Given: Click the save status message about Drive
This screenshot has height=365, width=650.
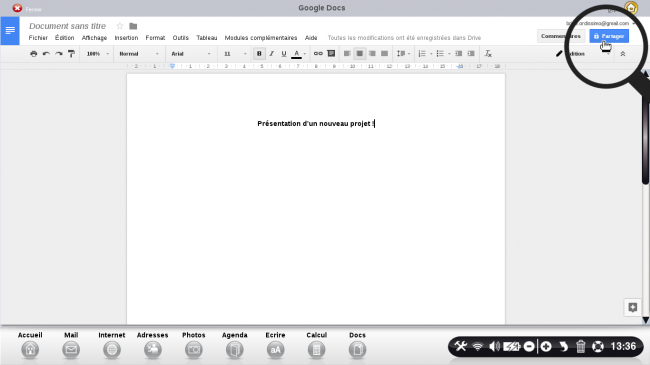Looking at the screenshot, I should point(404,38).
